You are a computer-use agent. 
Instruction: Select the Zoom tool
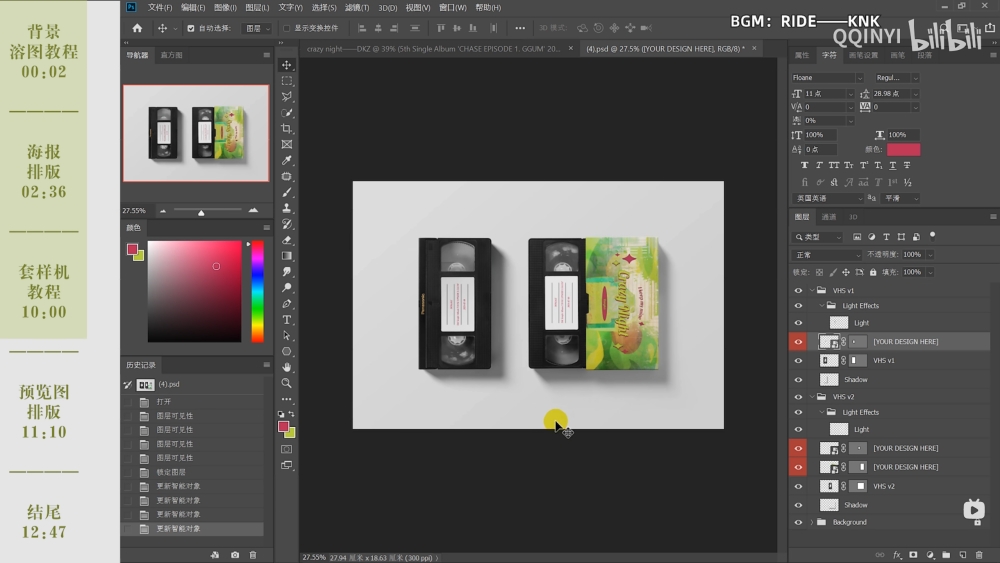click(287, 383)
